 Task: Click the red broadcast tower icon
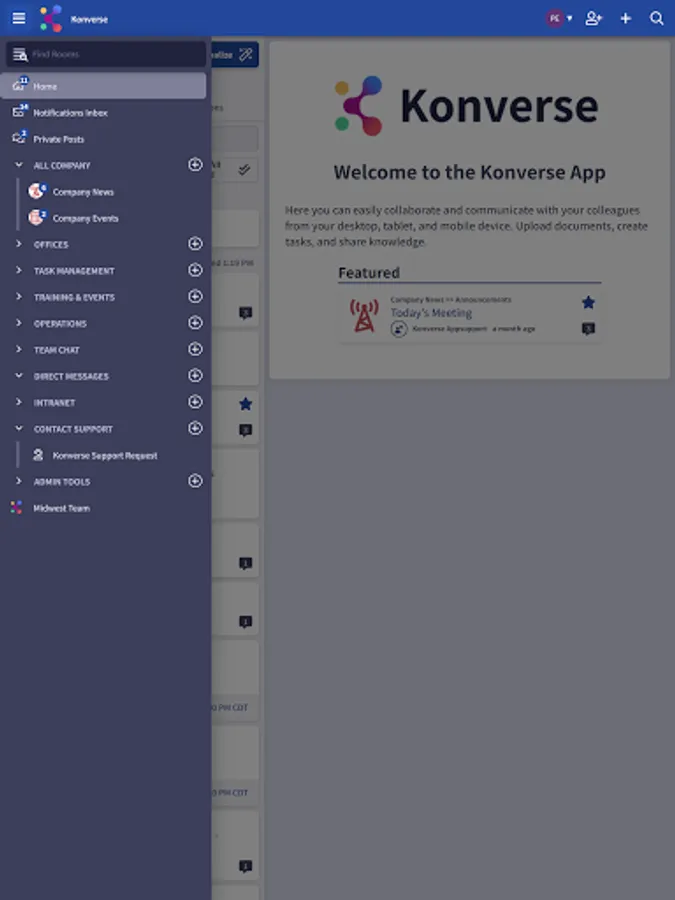tap(364, 316)
